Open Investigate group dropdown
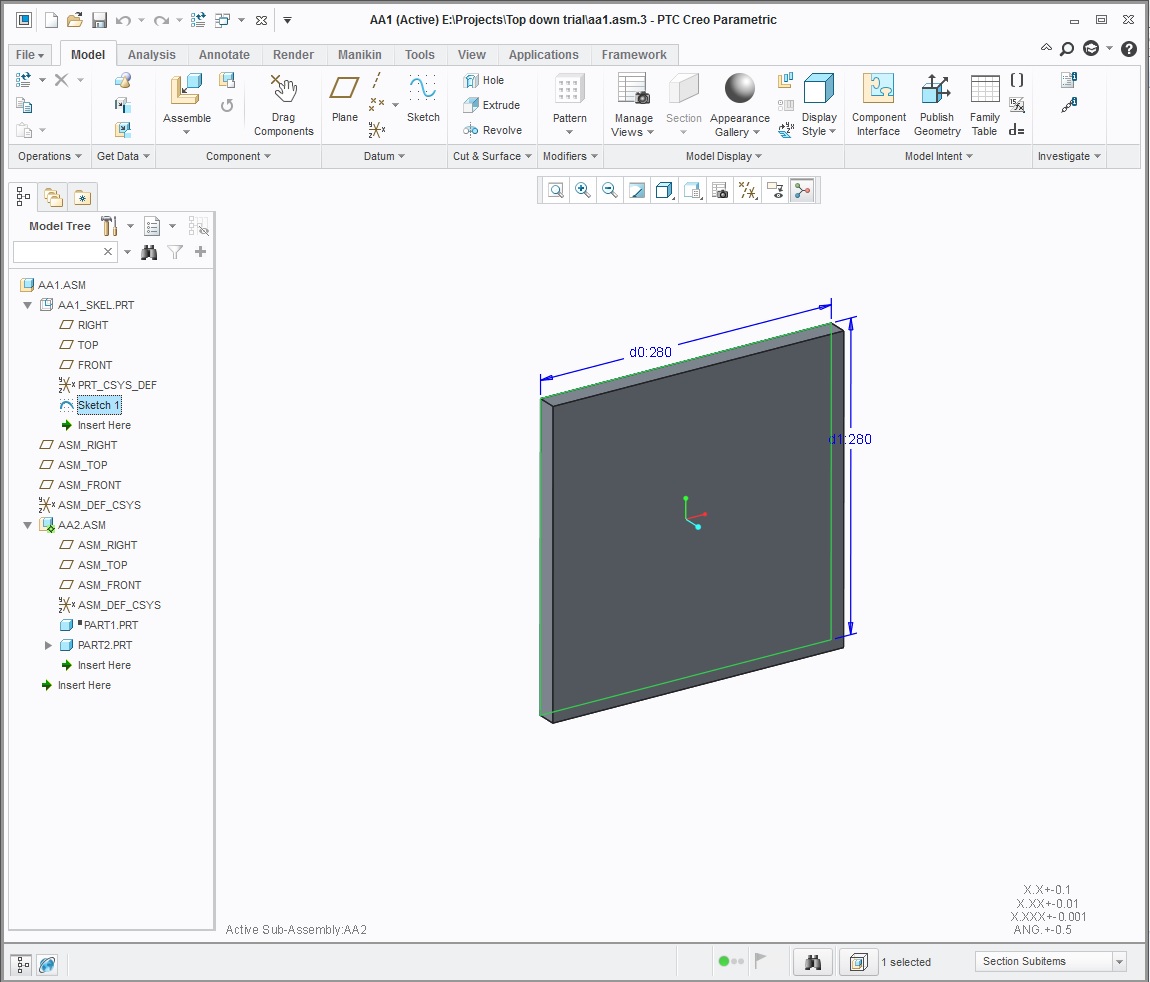 coord(1069,156)
